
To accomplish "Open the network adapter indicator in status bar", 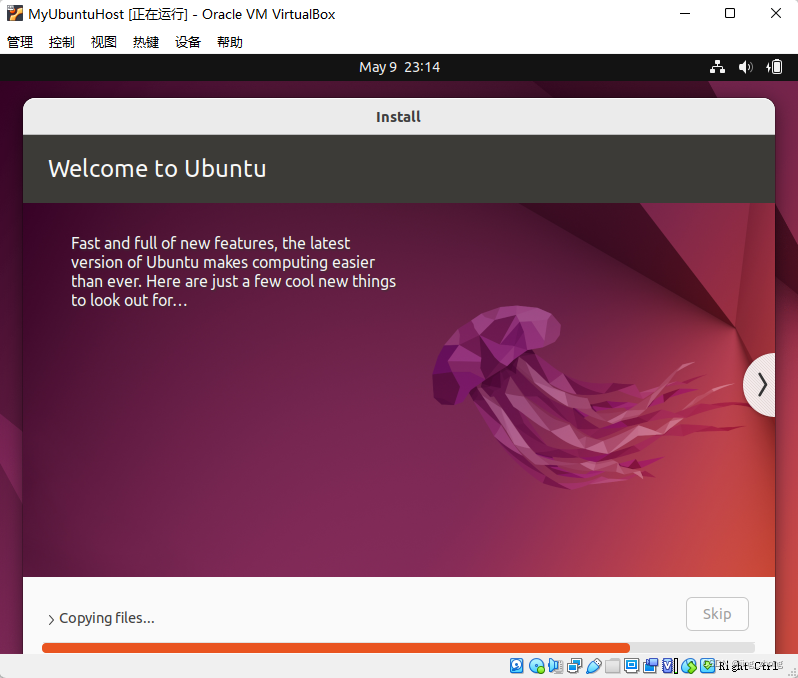I will (575, 665).
